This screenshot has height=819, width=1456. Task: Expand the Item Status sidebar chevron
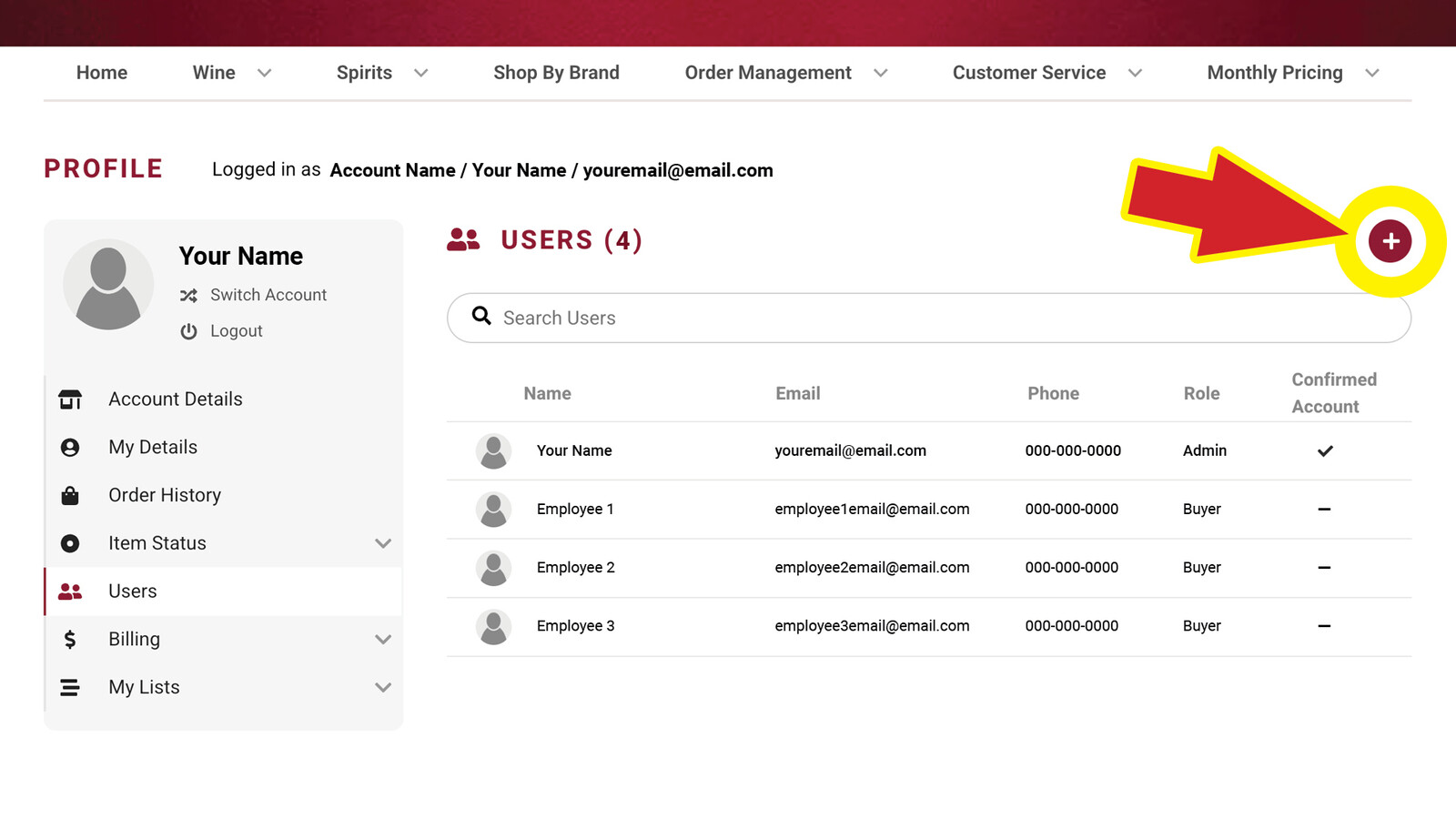[383, 543]
